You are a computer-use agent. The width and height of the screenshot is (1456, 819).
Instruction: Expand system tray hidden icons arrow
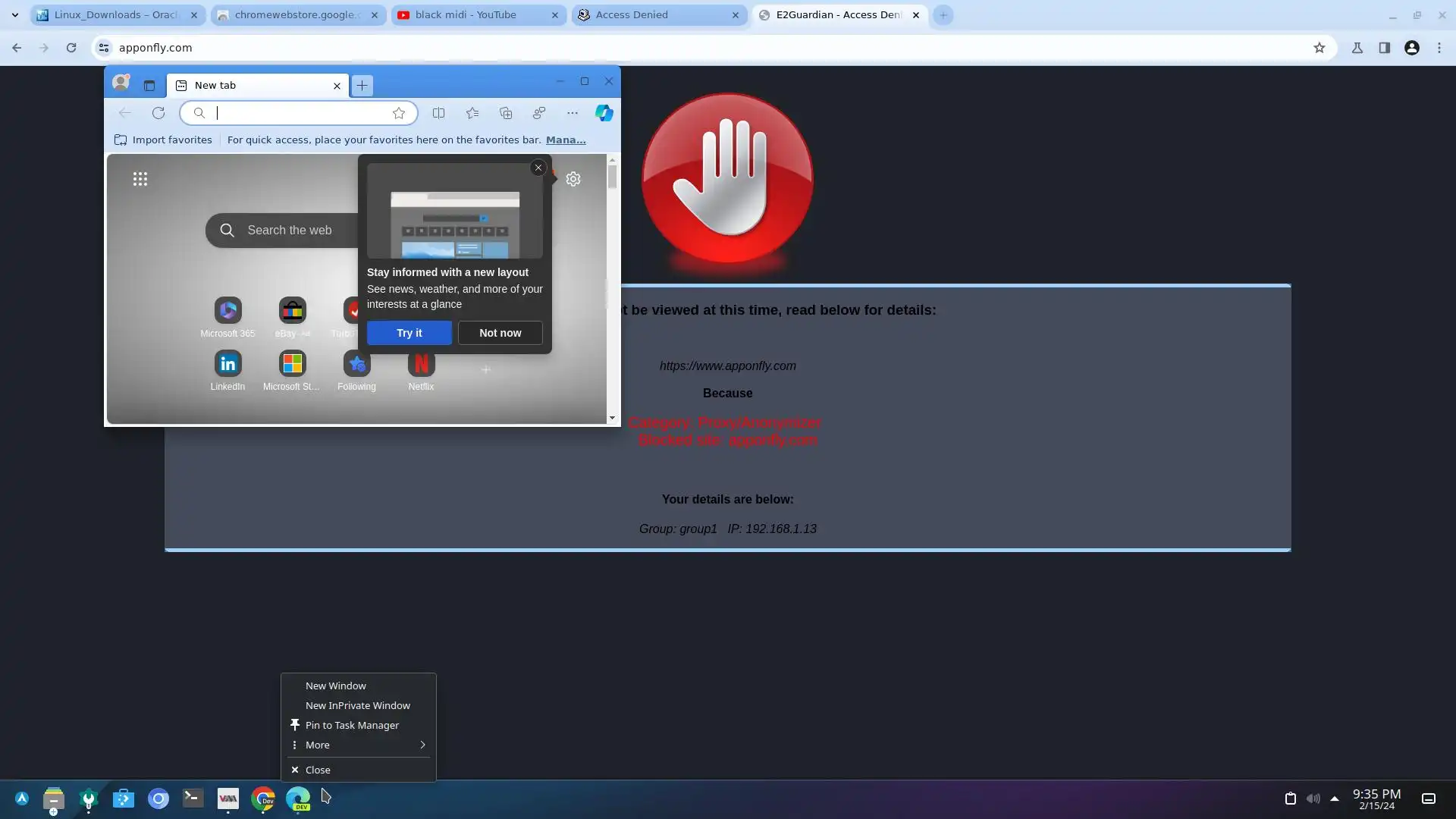point(1334,798)
